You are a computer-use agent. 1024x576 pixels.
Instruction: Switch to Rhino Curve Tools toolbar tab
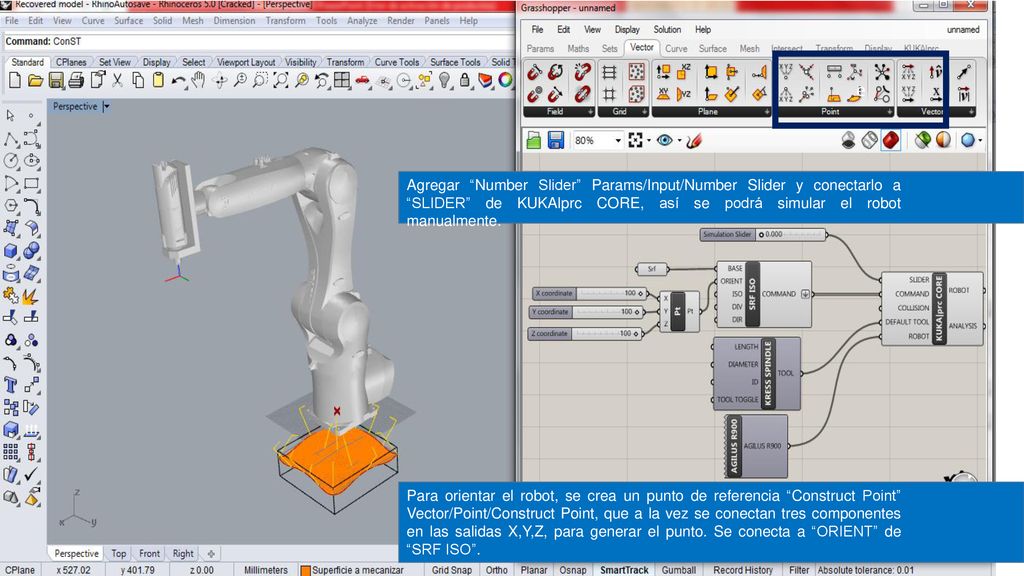coord(396,62)
